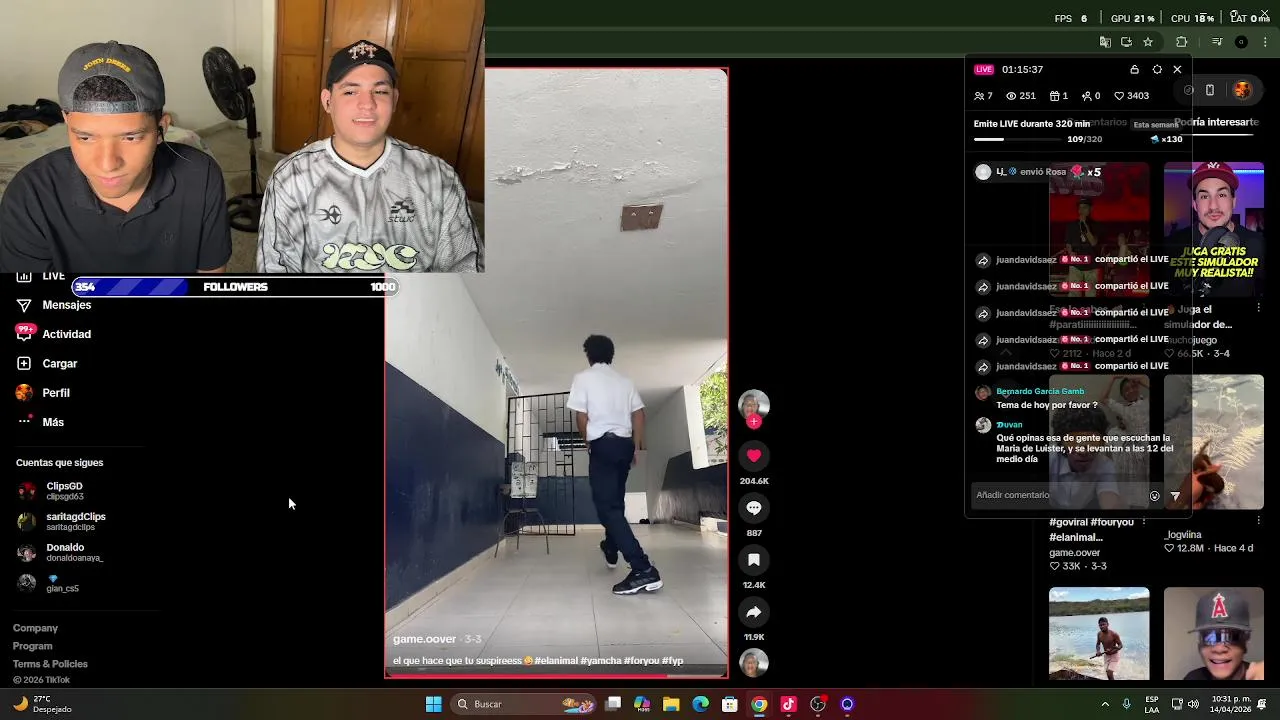Open Chrome extensions puzzle icon
1280x720 pixels.
point(1182,42)
